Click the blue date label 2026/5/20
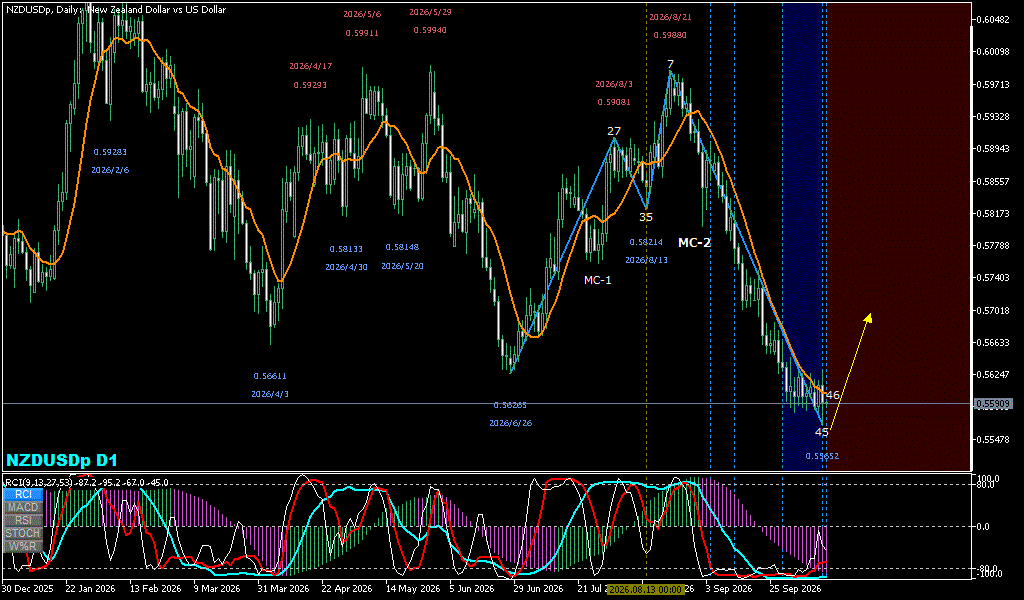1024x600 pixels. coord(402,266)
